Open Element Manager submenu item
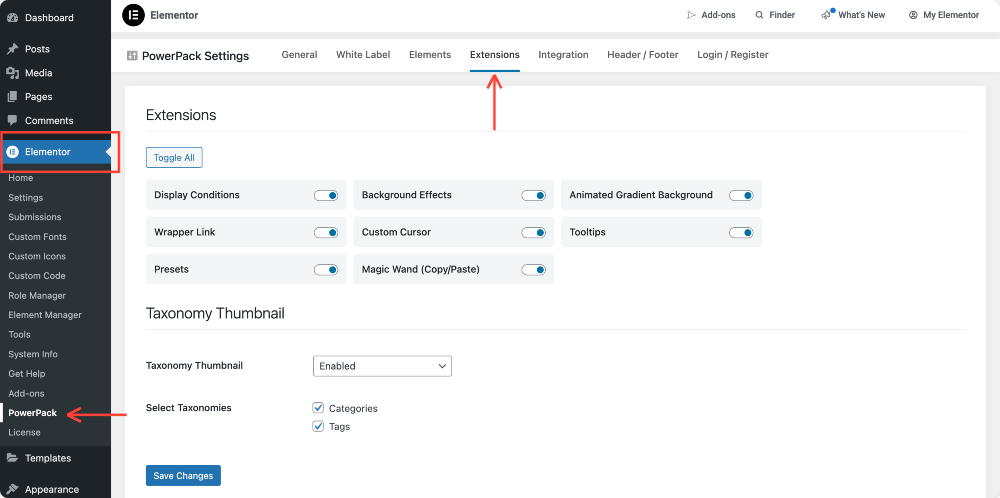 (45, 315)
